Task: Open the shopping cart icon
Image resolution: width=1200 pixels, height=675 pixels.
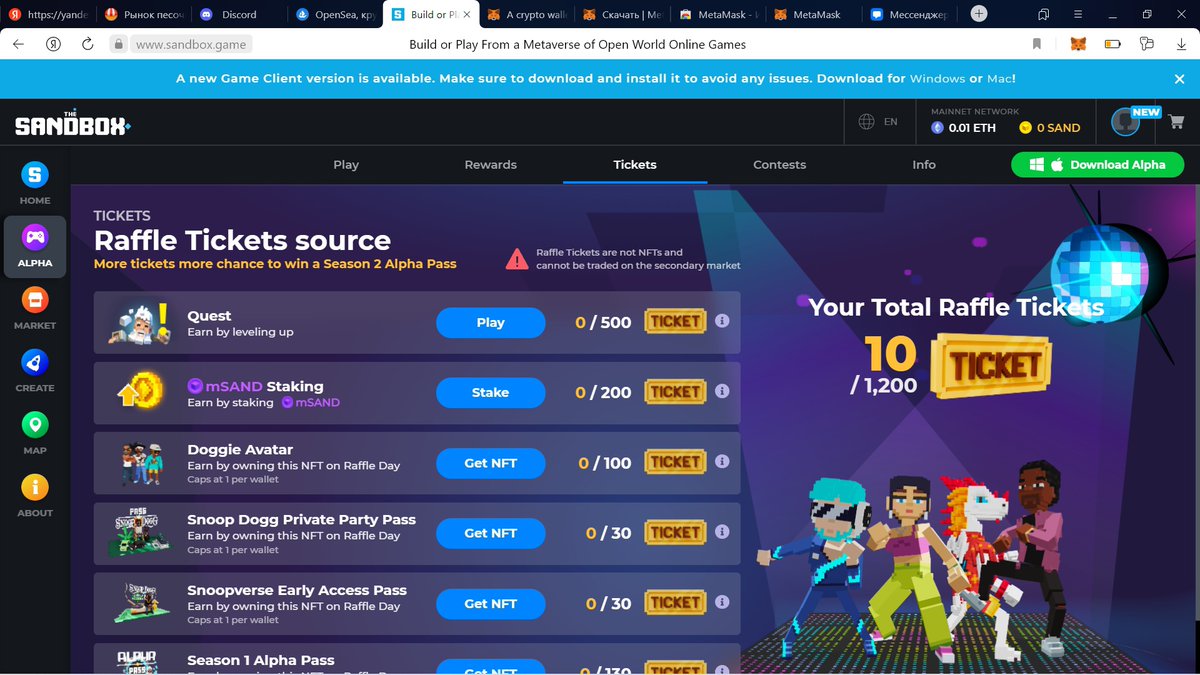Action: [1175, 122]
